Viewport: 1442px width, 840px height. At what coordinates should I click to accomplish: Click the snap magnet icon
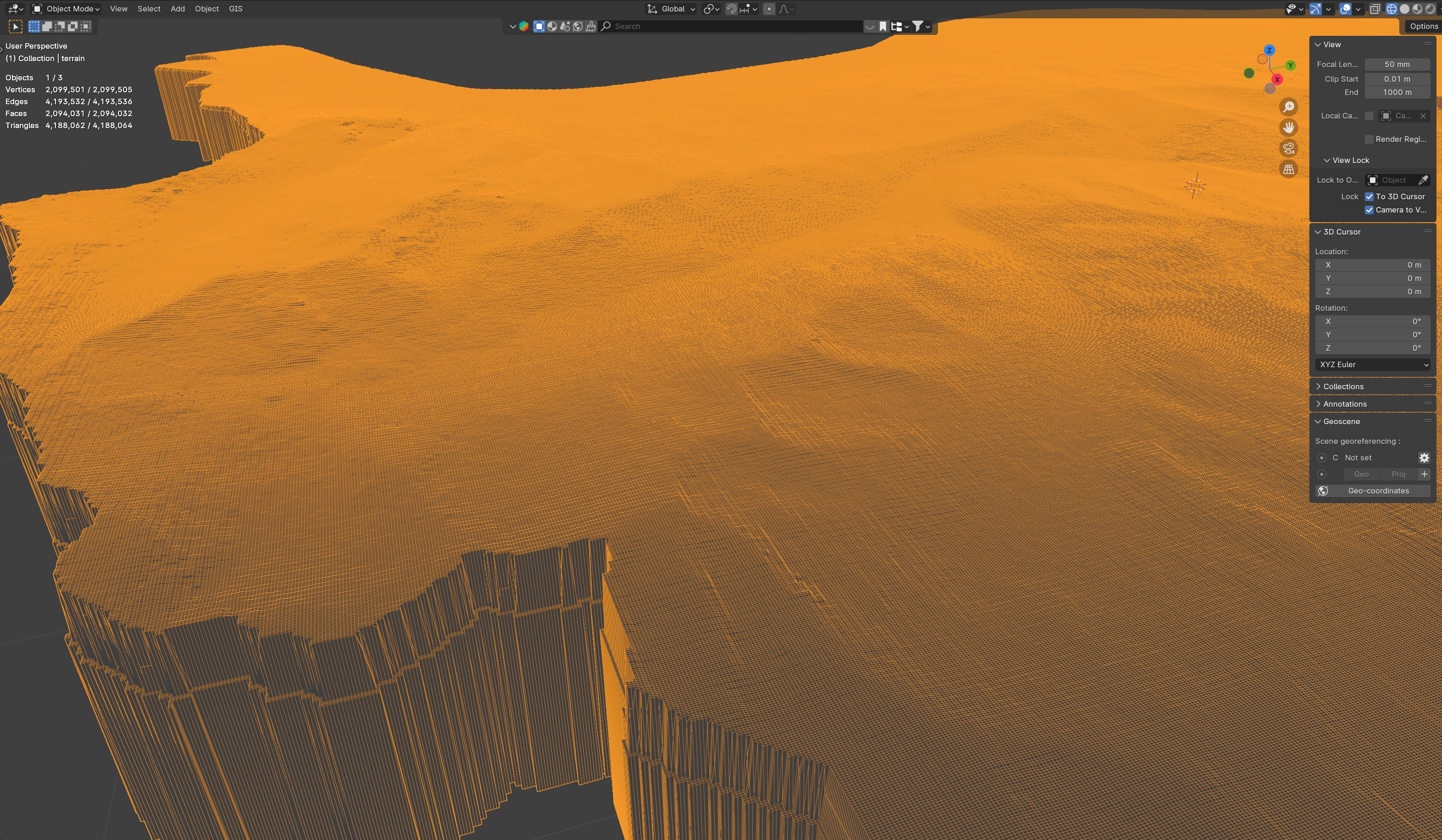[731, 9]
